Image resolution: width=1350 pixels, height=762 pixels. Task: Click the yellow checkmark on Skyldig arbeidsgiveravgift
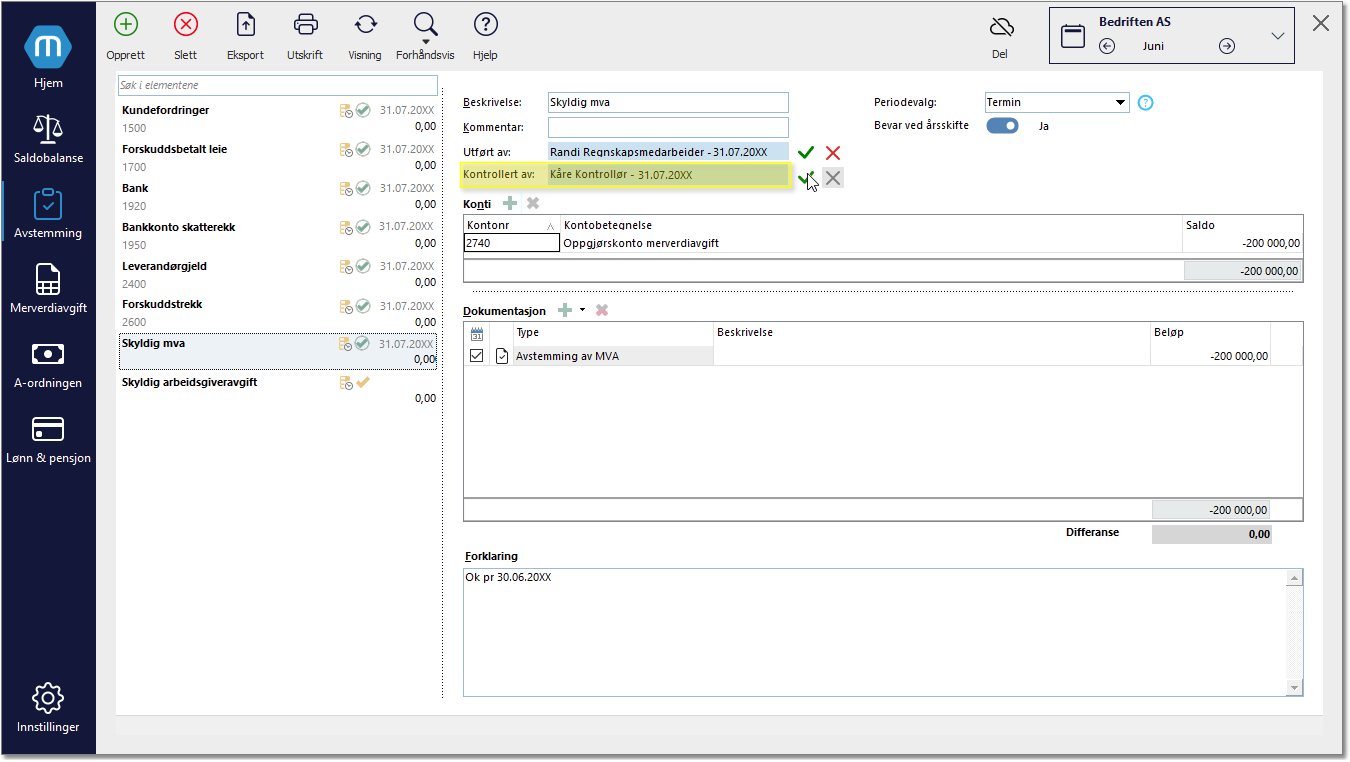363,382
